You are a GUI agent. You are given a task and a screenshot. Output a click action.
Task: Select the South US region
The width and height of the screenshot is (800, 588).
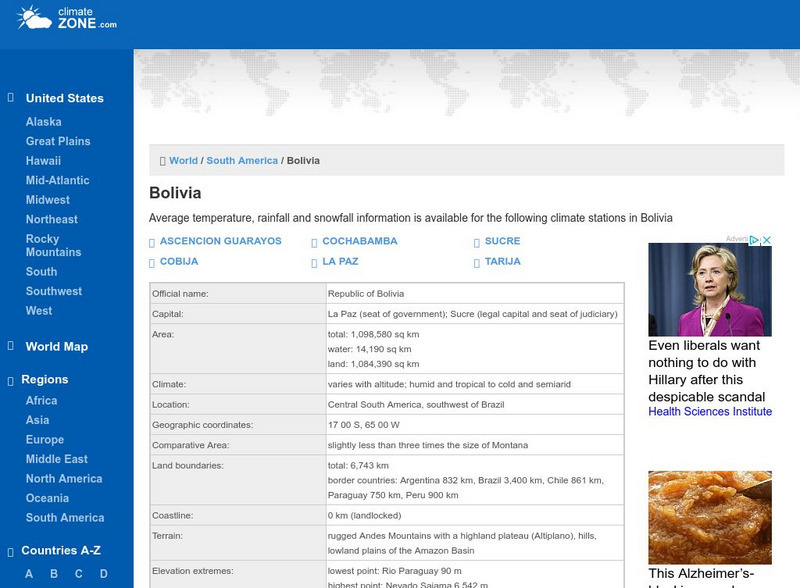42,272
